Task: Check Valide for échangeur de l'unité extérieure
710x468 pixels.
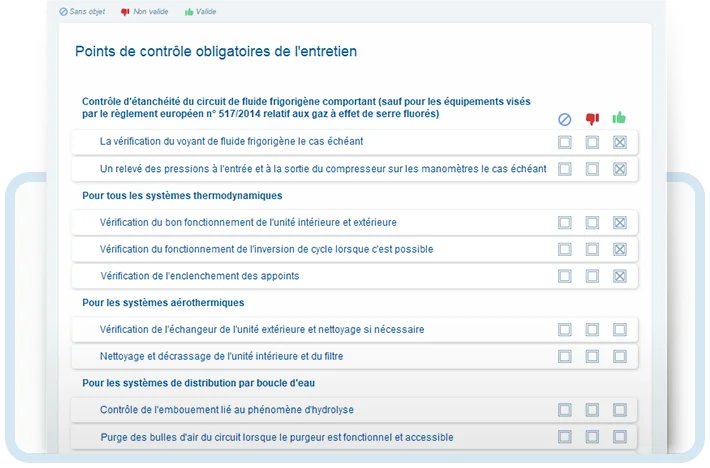Action: click(620, 330)
